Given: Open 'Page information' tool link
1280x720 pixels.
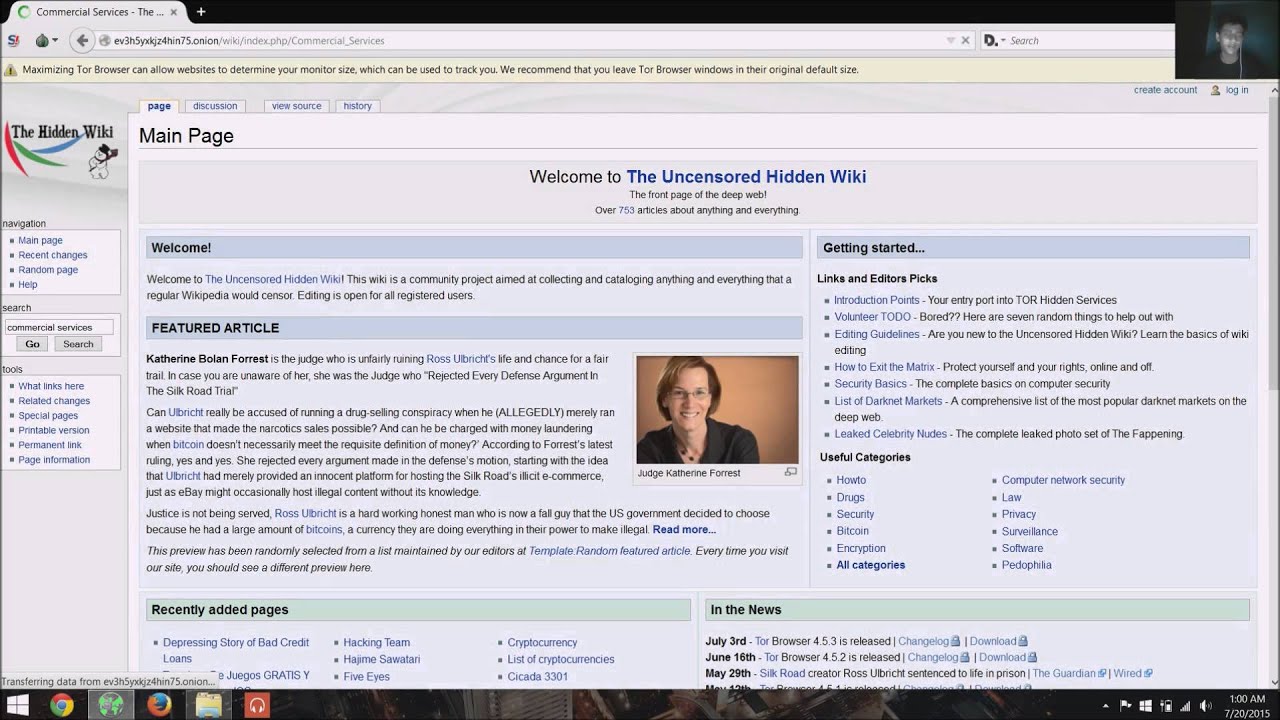Looking at the screenshot, I should (54, 460).
